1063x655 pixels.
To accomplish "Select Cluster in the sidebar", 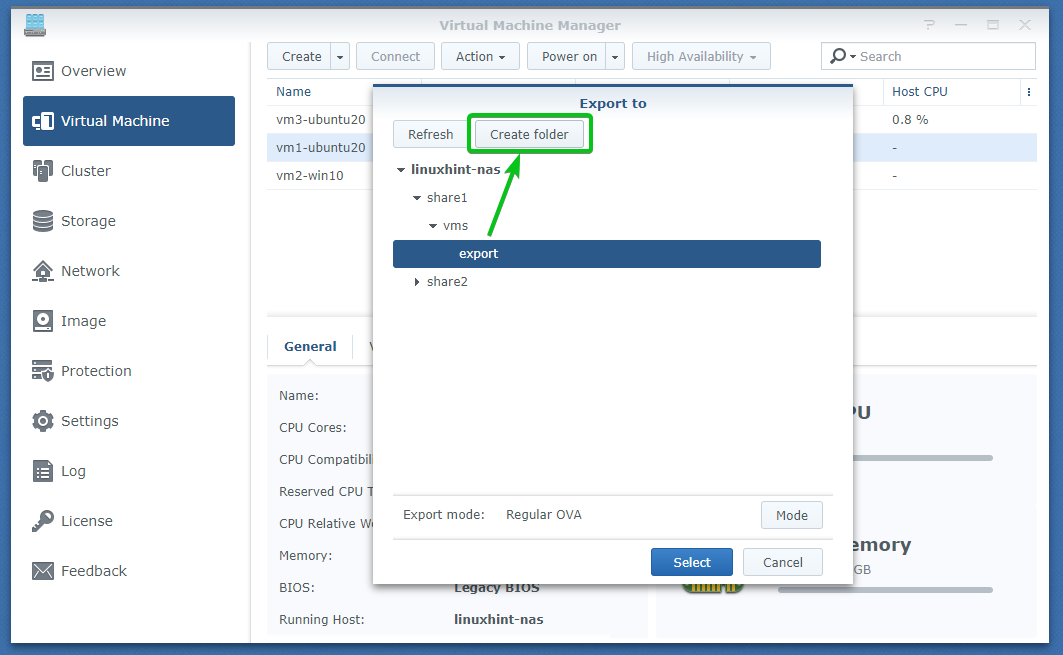I will pos(129,171).
